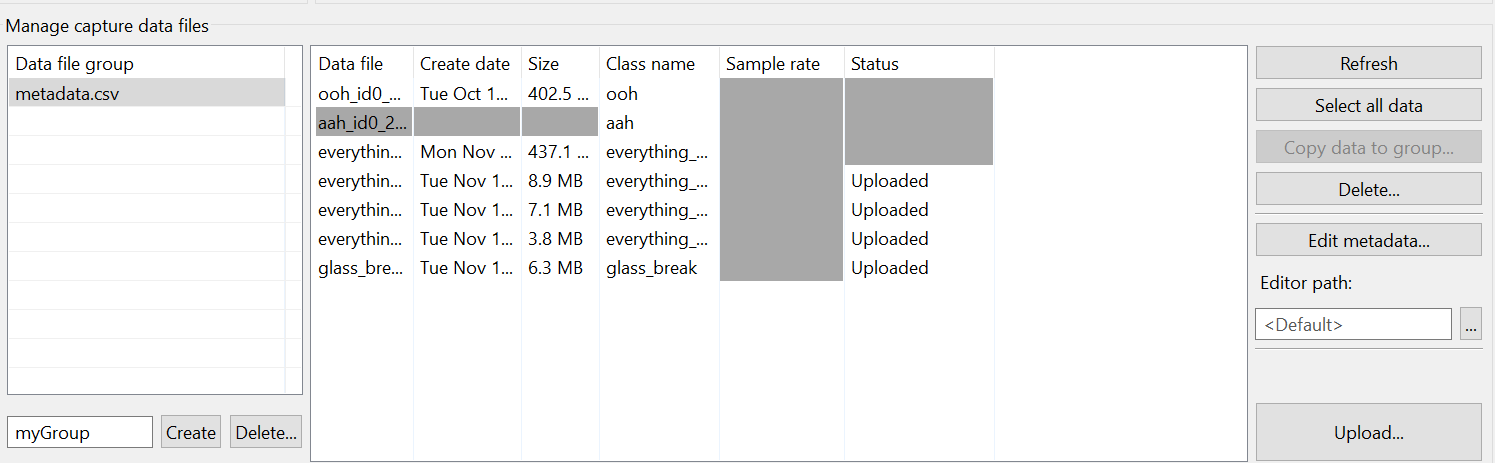
Task: Click the Status column header
Action: (875, 64)
